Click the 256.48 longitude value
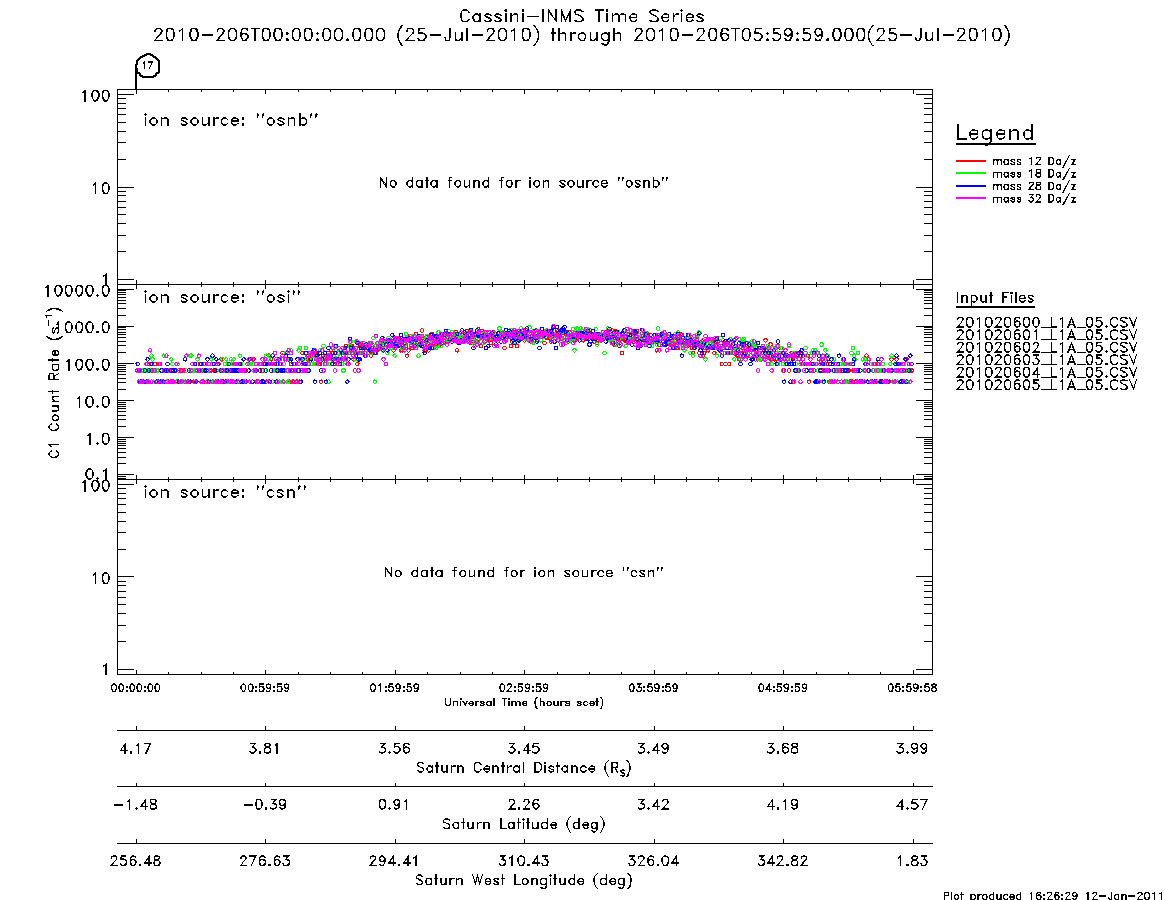Viewport: 1165px width, 900px height. click(x=135, y=861)
